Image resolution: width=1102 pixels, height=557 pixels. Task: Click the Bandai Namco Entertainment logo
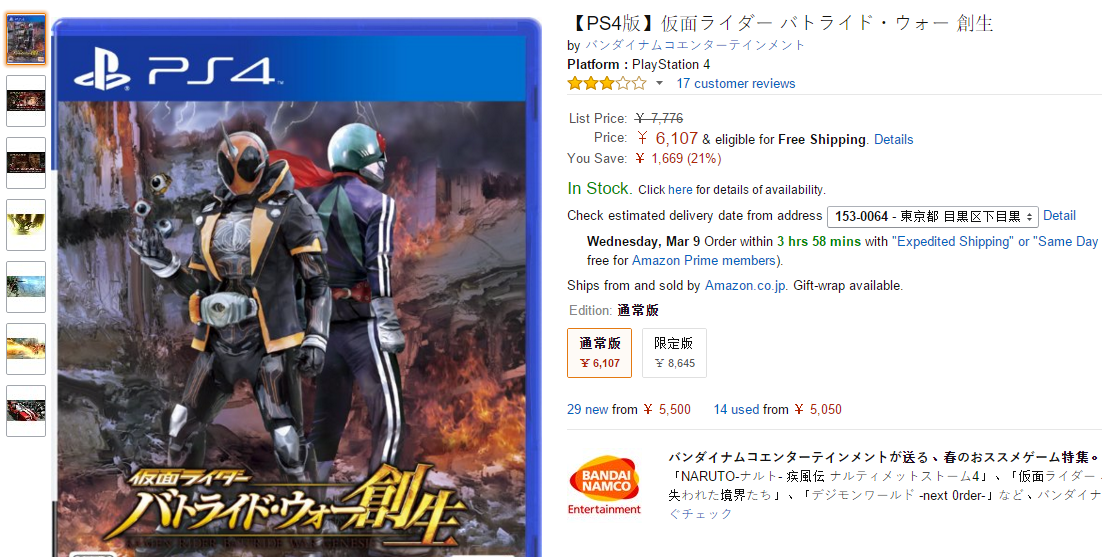point(604,485)
